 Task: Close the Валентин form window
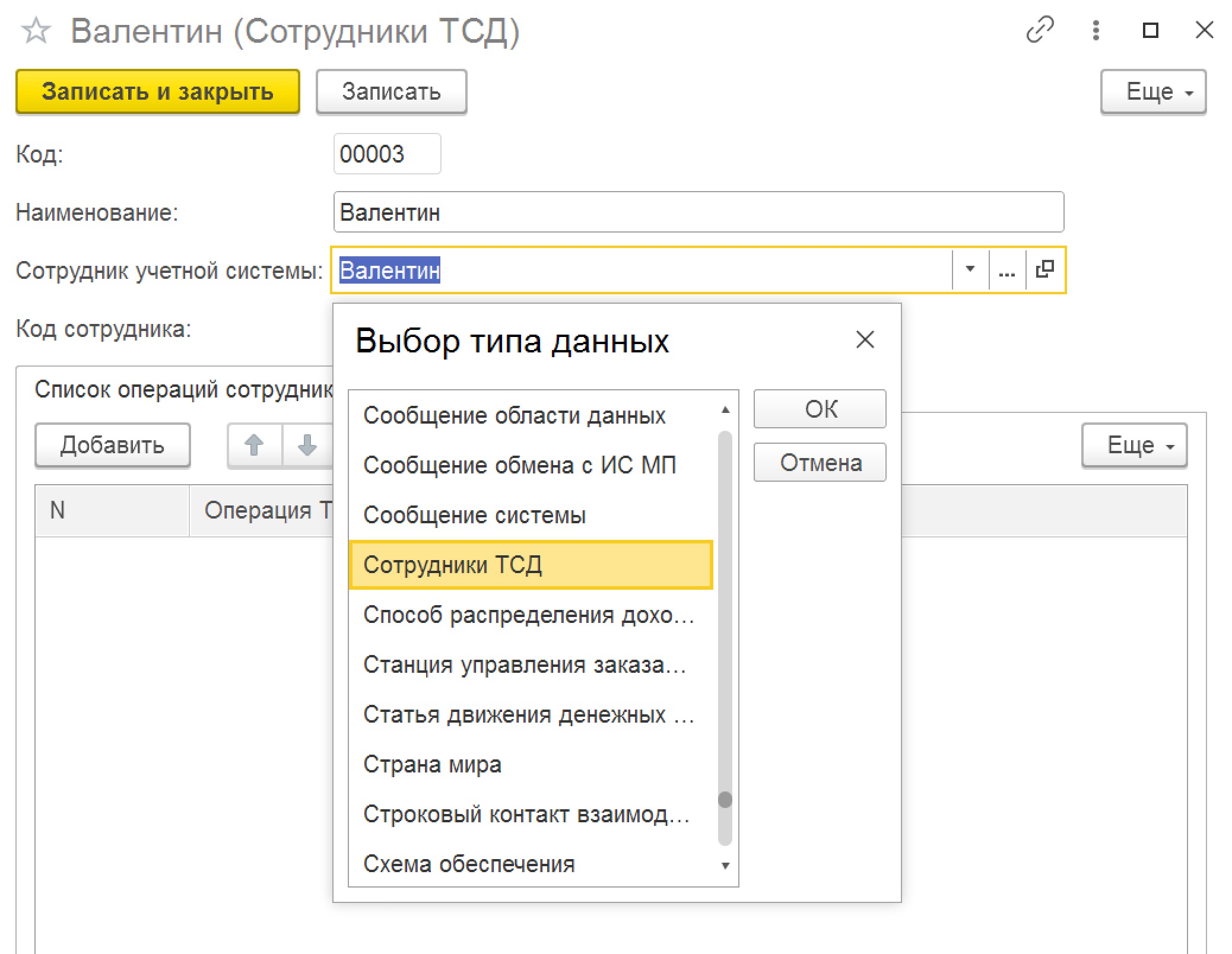(1204, 30)
